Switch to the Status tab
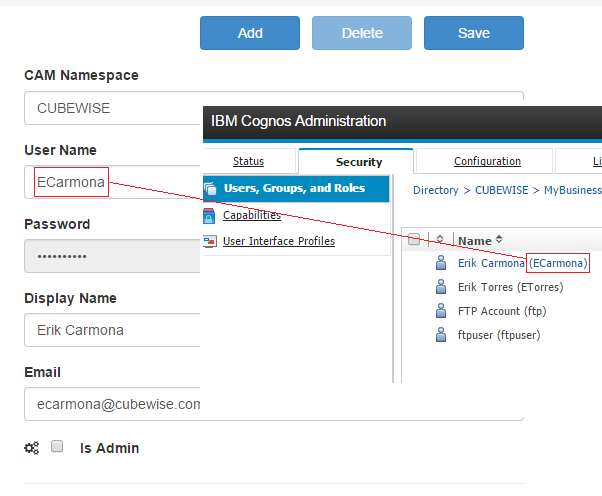 click(248, 161)
